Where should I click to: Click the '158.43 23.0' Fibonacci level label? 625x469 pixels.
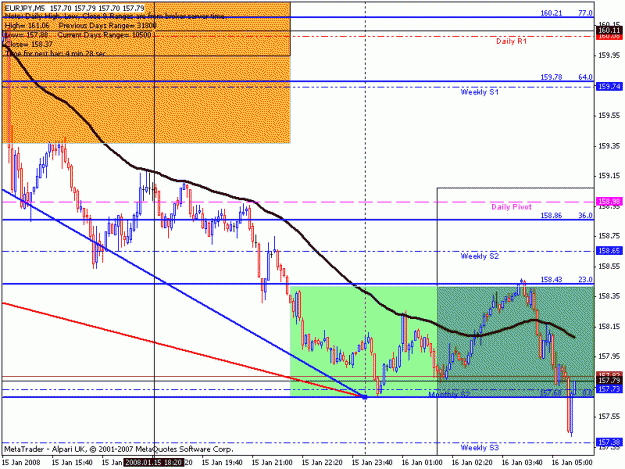(566, 280)
